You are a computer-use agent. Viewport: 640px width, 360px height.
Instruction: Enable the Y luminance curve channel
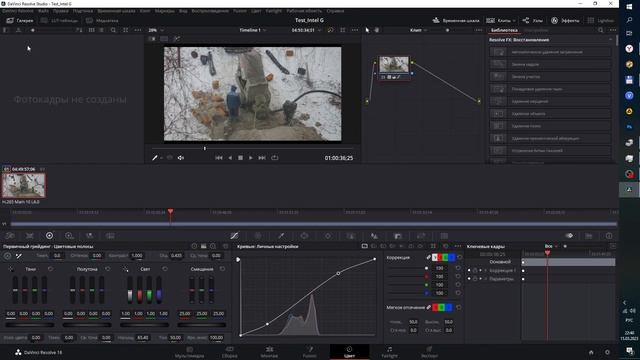[435, 257]
